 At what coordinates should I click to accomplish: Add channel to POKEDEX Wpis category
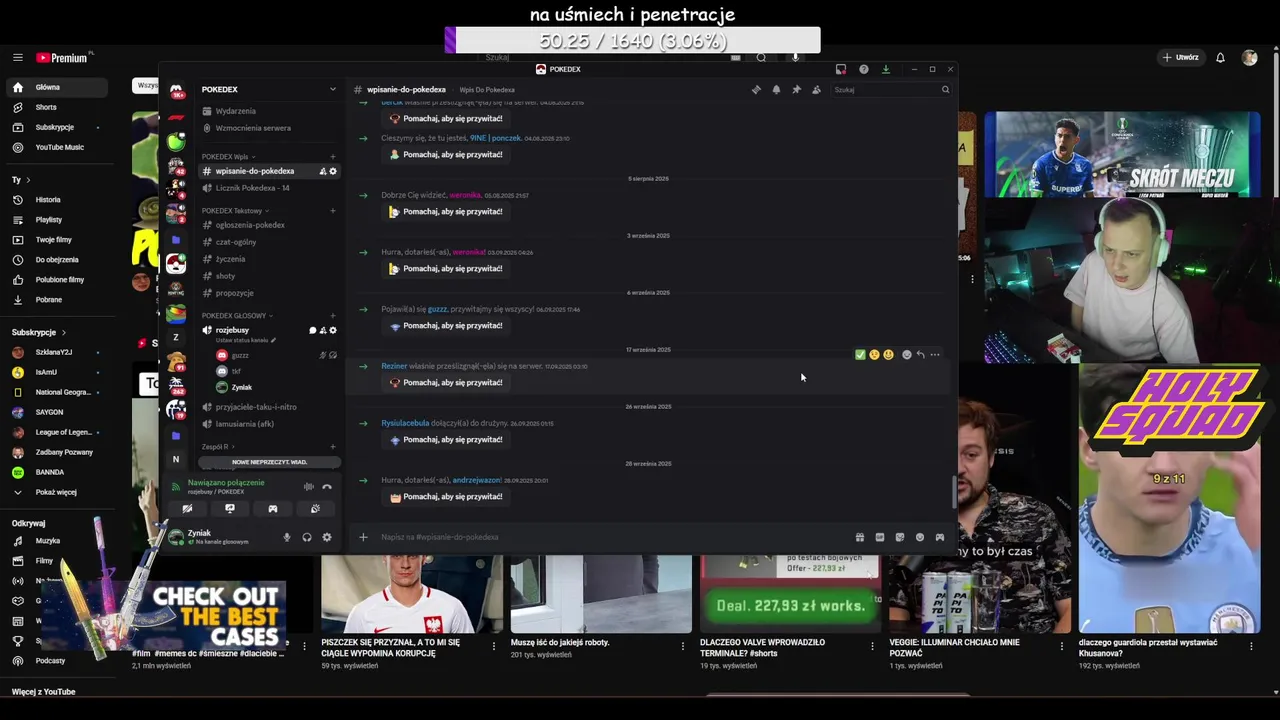333,157
